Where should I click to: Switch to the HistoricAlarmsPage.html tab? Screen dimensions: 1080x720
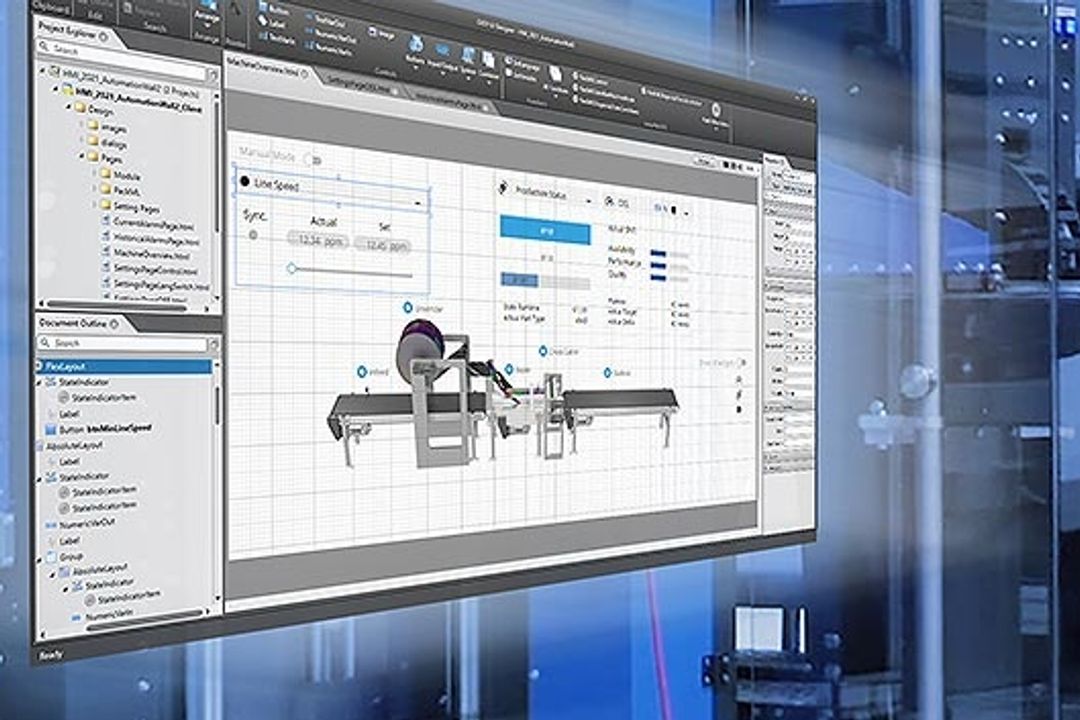click(x=453, y=101)
